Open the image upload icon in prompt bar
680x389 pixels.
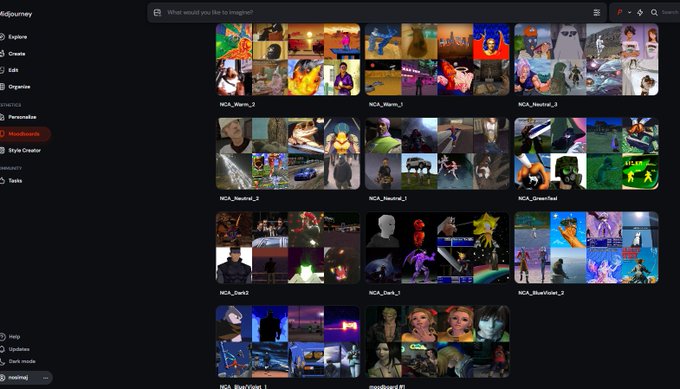pyautogui.click(x=157, y=13)
